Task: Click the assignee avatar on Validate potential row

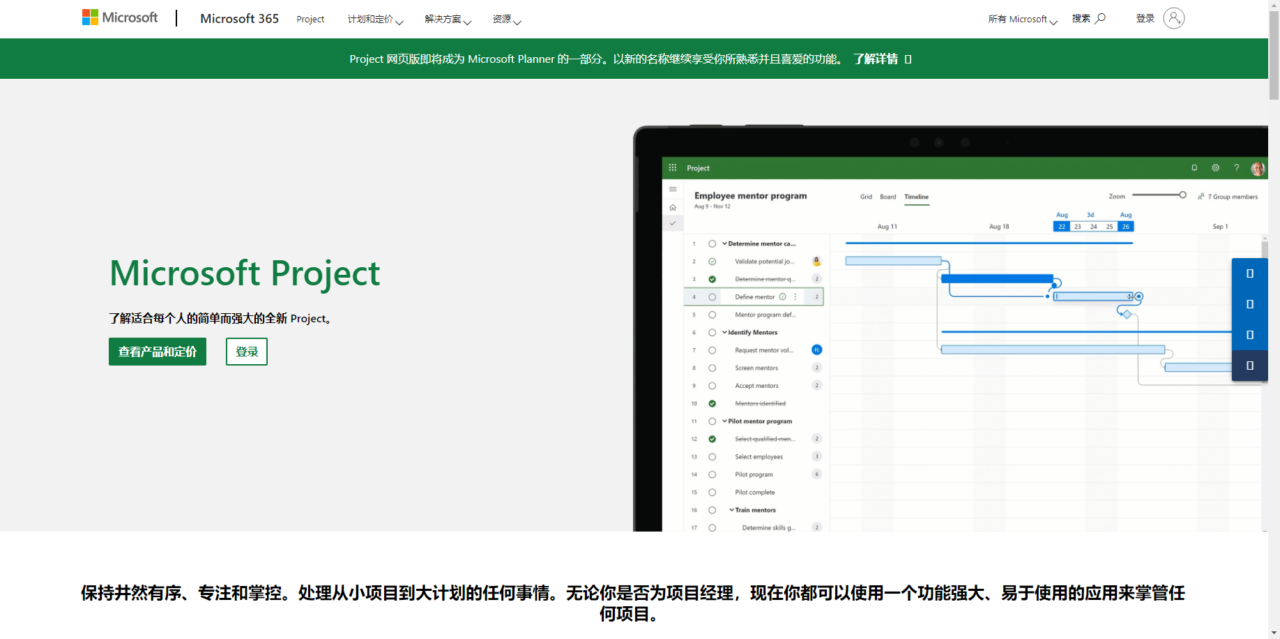Action: coord(817,261)
